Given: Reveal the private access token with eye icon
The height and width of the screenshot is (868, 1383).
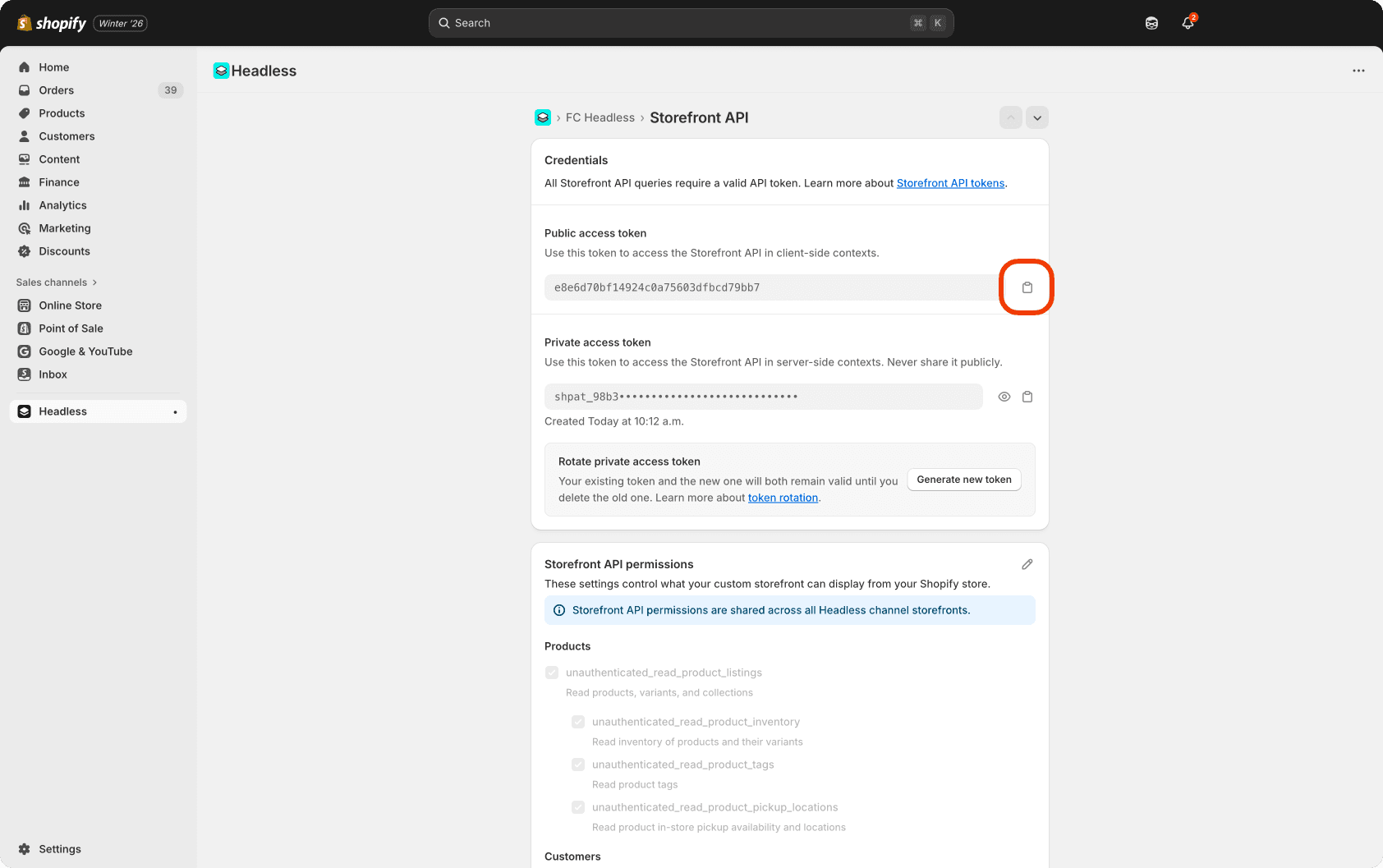Looking at the screenshot, I should point(1004,397).
